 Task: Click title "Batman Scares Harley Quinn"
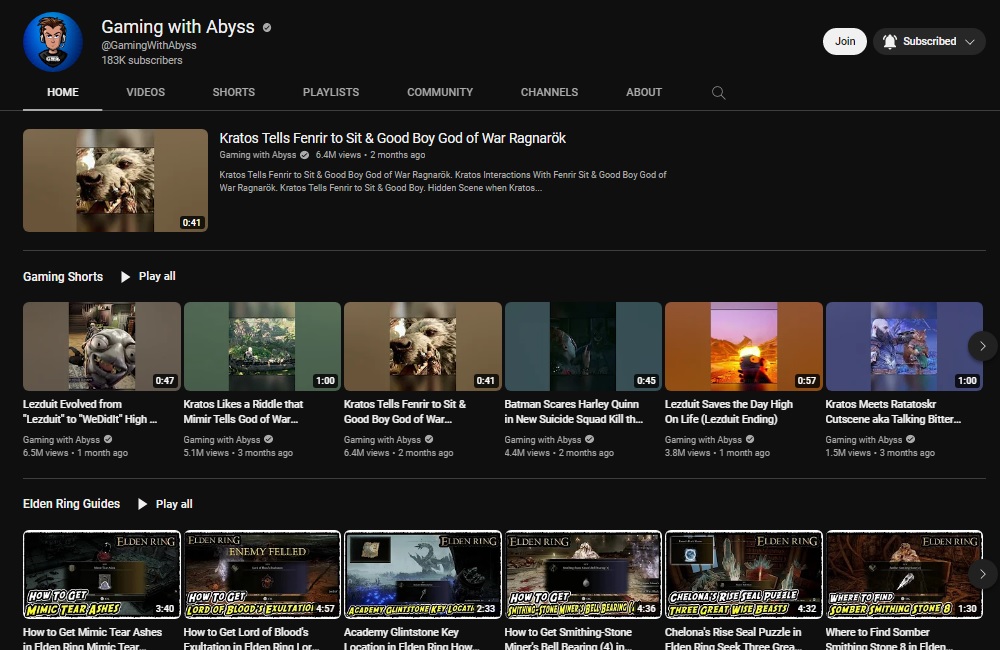573,411
